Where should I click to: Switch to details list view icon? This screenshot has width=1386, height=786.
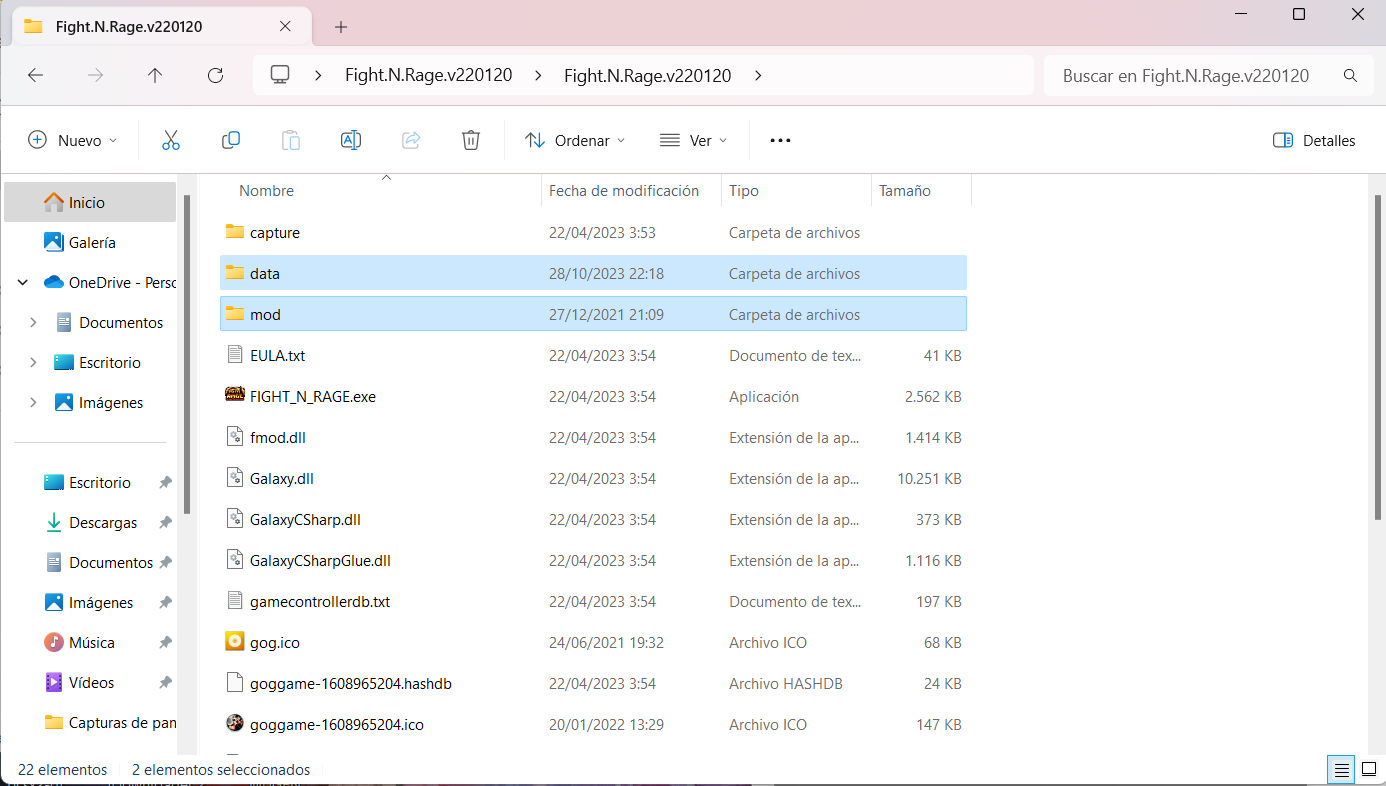(x=1340, y=769)
